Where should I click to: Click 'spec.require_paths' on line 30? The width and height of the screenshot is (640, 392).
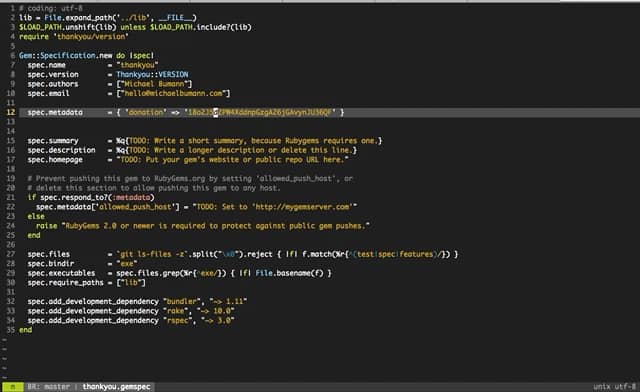tap(65, 283)
